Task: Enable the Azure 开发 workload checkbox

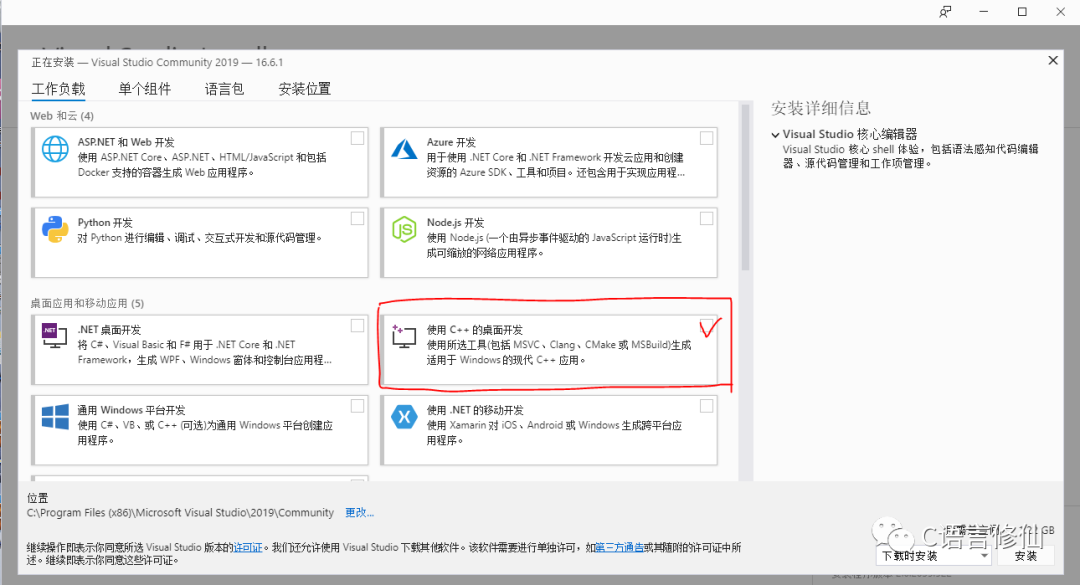Action: [707, 138]
